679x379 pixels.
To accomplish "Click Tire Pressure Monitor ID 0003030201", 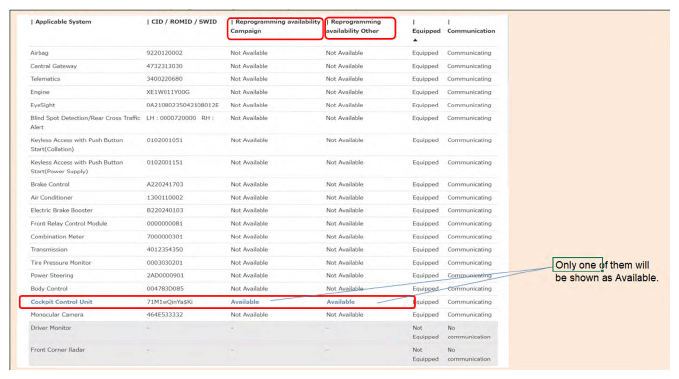I will 165,263.
